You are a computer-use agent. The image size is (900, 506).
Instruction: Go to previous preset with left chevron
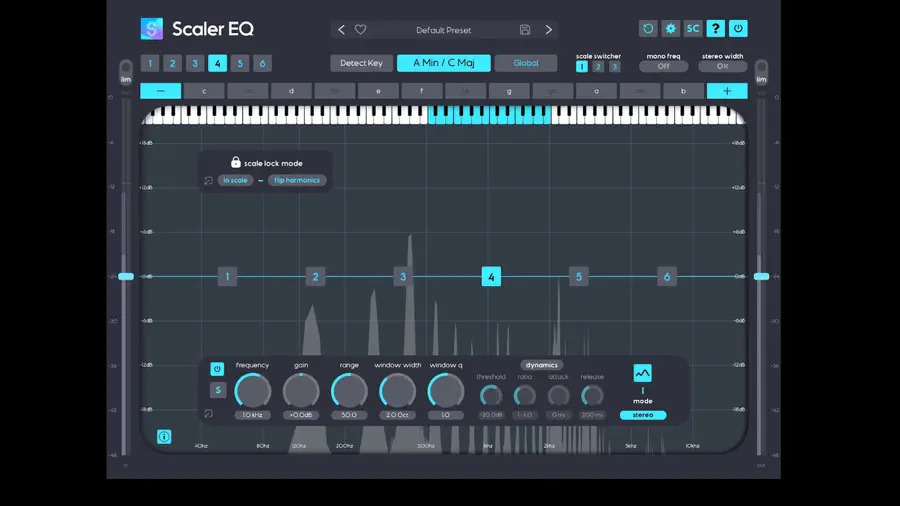tap(341, 29)
